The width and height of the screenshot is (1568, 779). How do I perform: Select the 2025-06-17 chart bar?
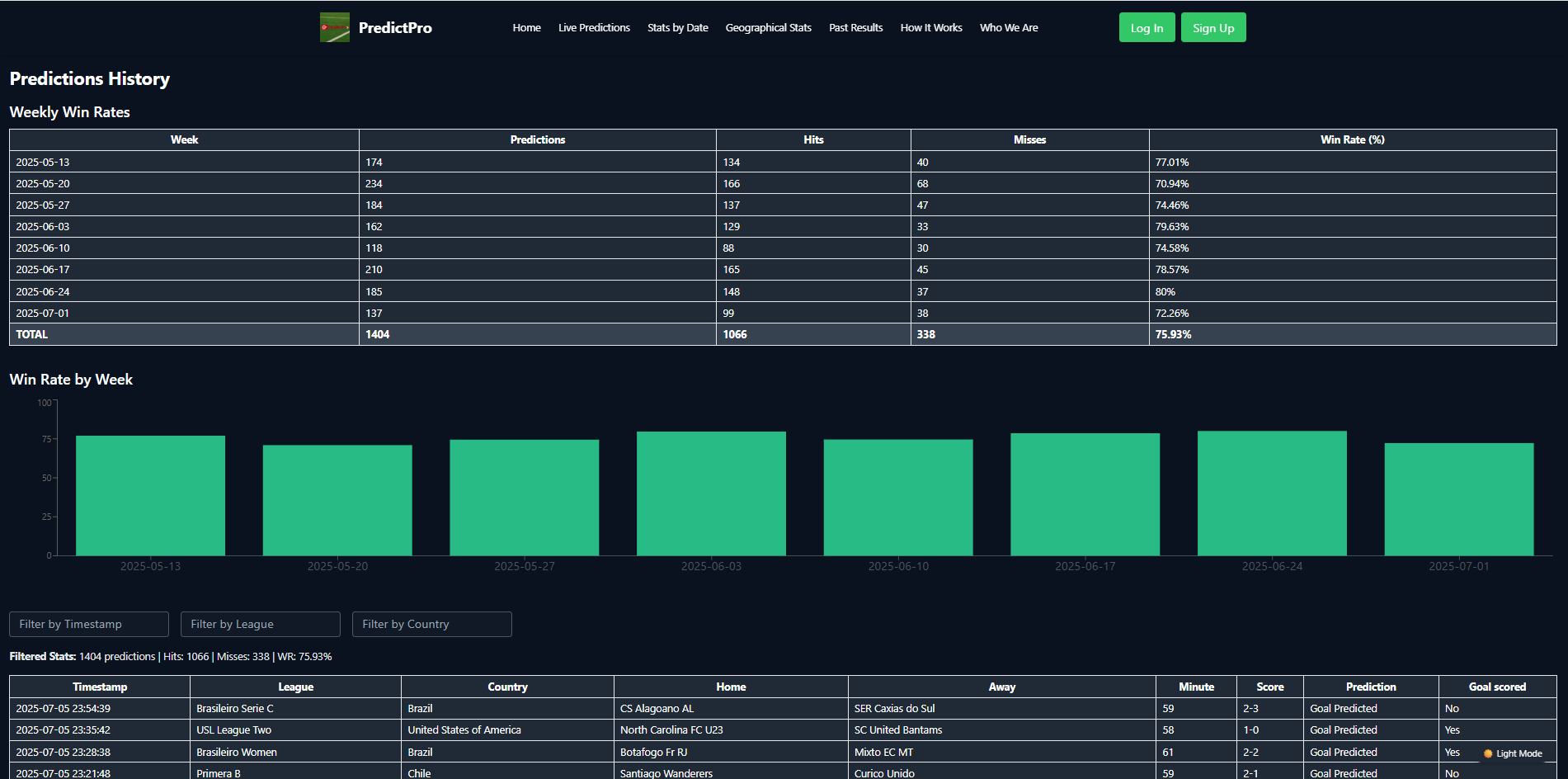[x=1085, y=494]
